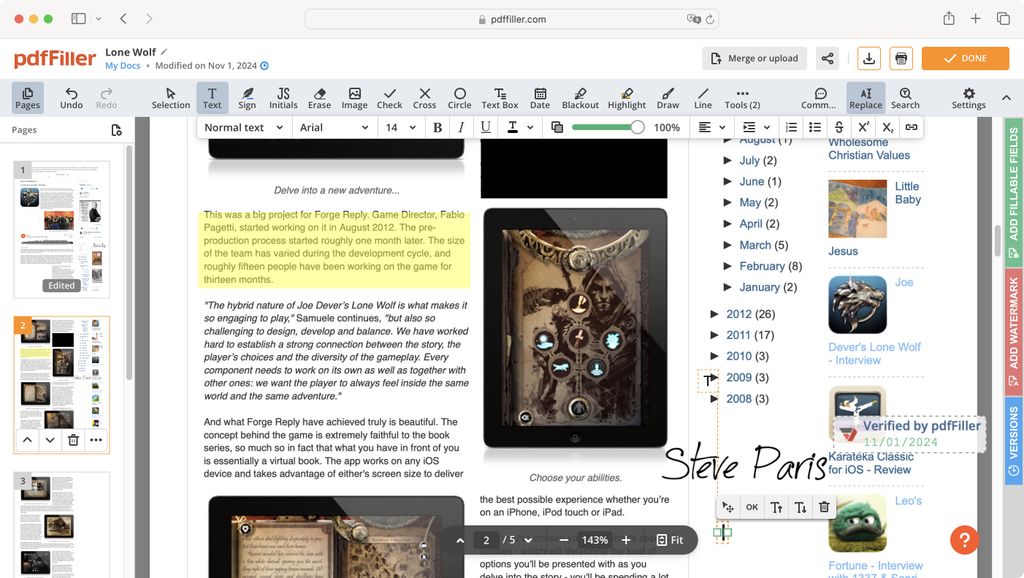Toggle bold formatting
The width and height of the screenshot is (1024, 578).
click(437, 127)
